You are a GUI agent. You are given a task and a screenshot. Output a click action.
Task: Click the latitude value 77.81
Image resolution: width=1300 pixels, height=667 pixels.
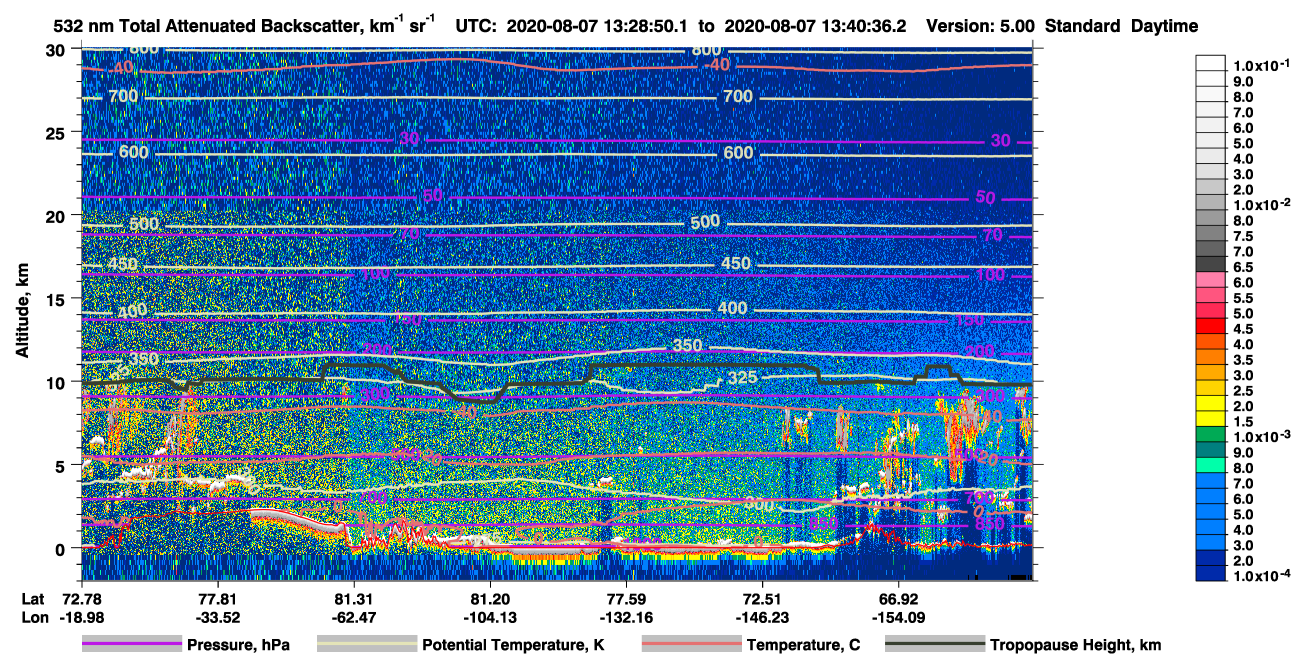(x=217, y=598)
